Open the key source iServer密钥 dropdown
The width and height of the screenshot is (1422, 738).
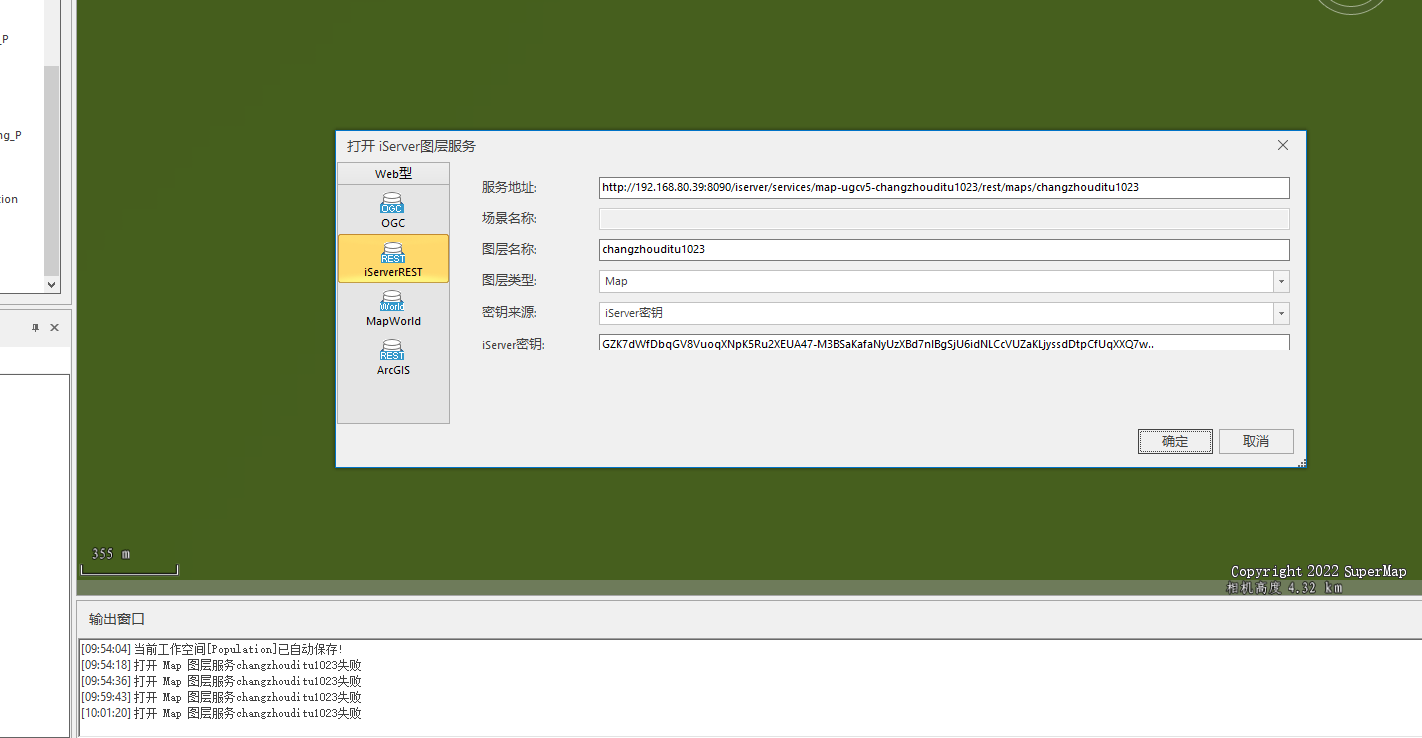[1282, 313]
